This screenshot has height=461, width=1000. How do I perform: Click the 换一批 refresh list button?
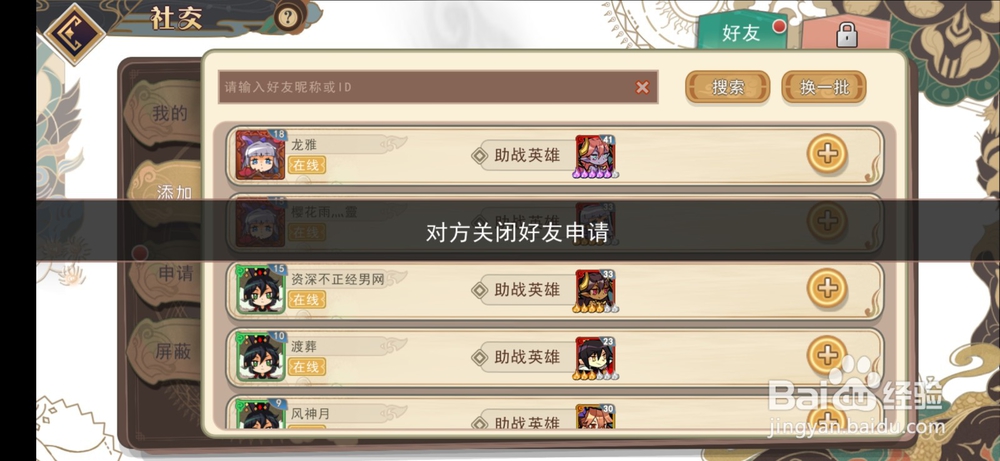coord(824,87)
